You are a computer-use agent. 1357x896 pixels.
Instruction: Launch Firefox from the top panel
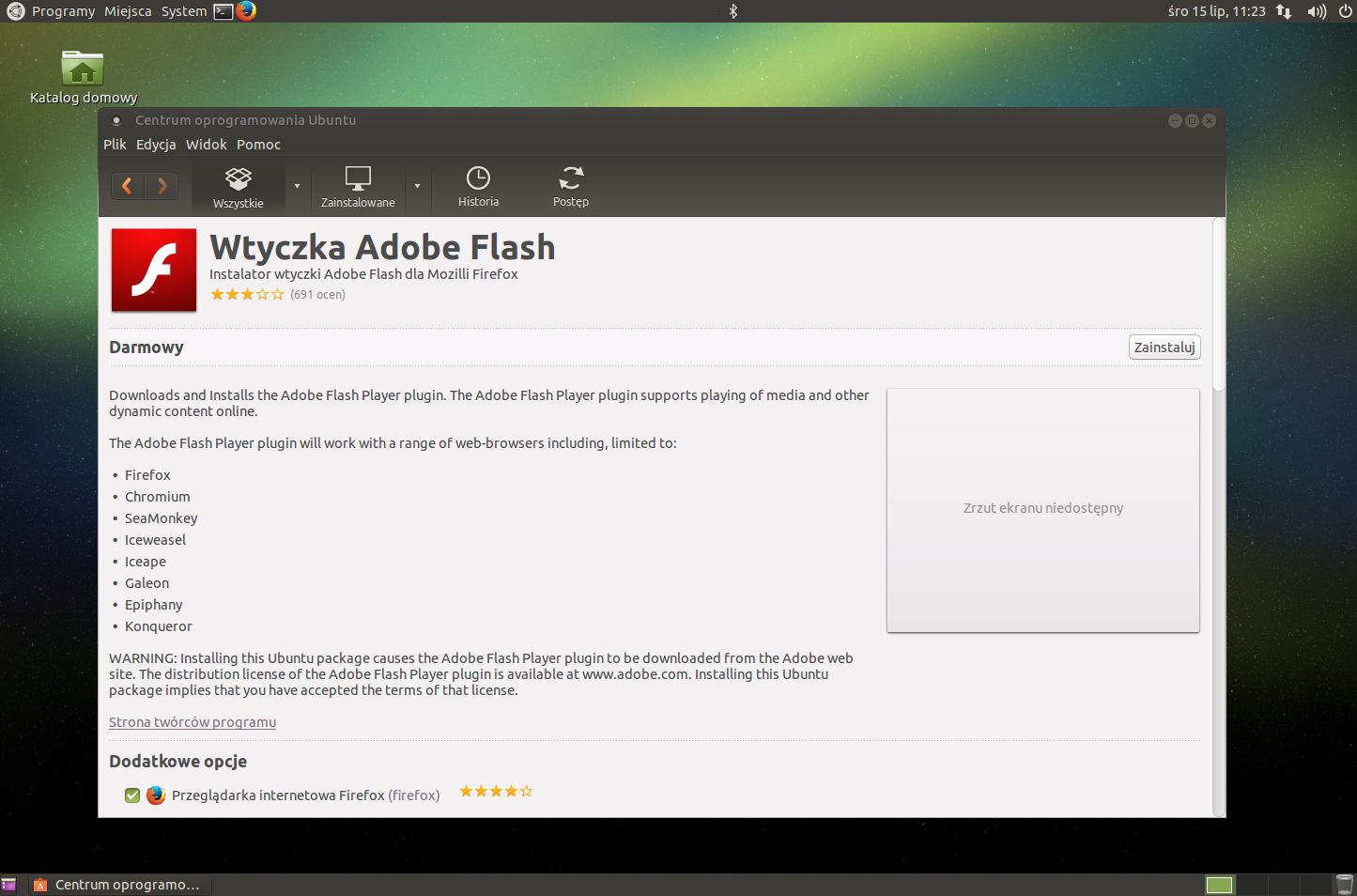coord(246,11)
